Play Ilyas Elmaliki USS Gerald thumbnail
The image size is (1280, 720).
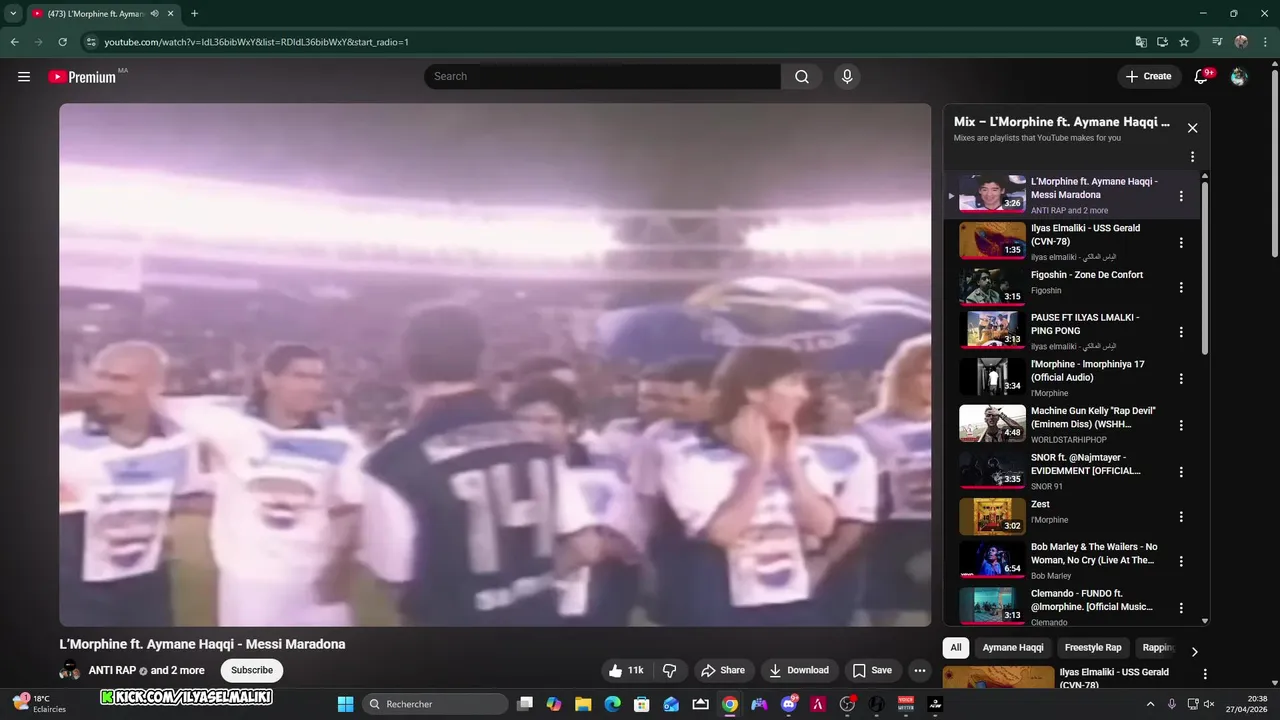coord(992,241)
